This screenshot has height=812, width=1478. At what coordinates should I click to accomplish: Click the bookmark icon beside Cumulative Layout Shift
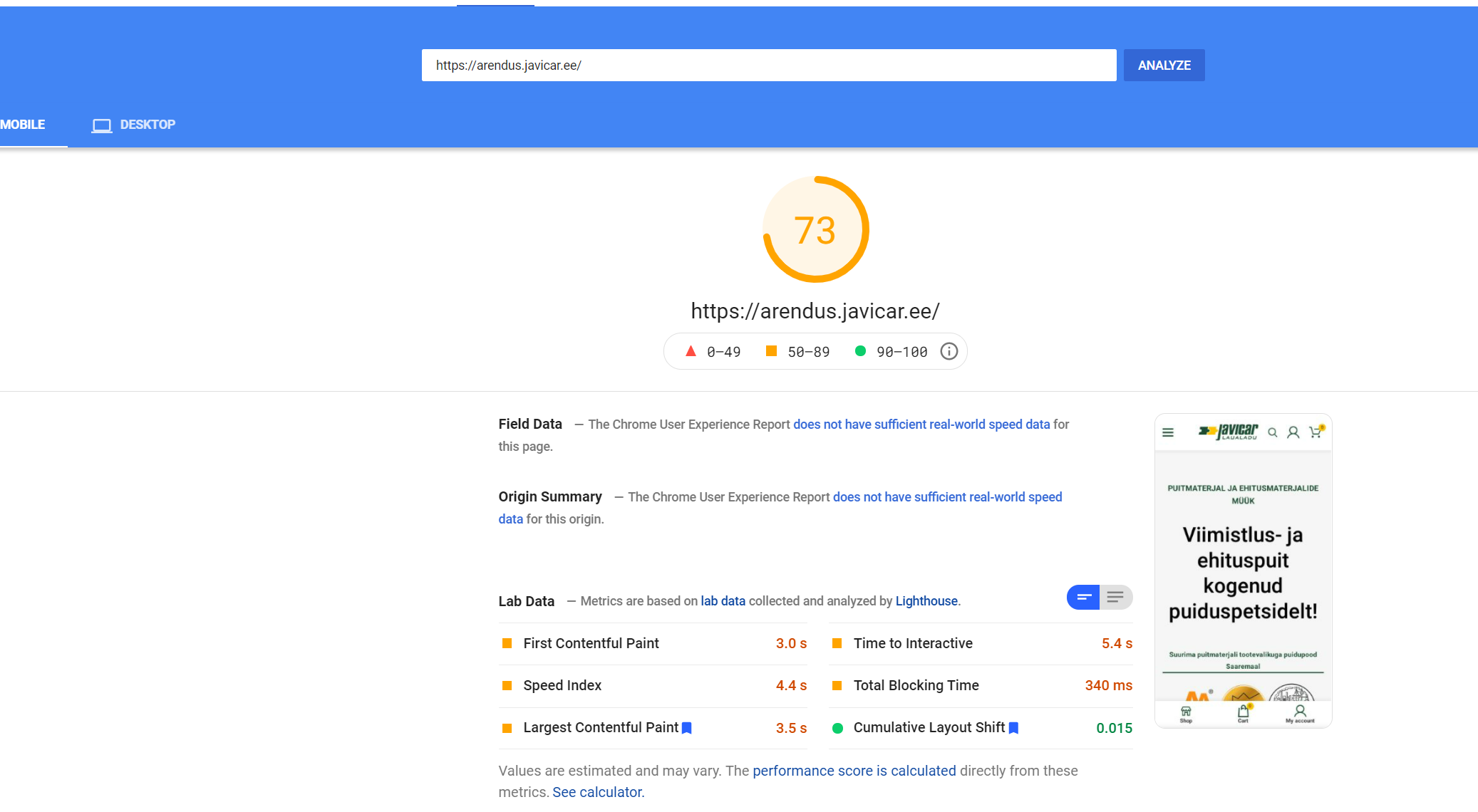[x=1013, y=728]
